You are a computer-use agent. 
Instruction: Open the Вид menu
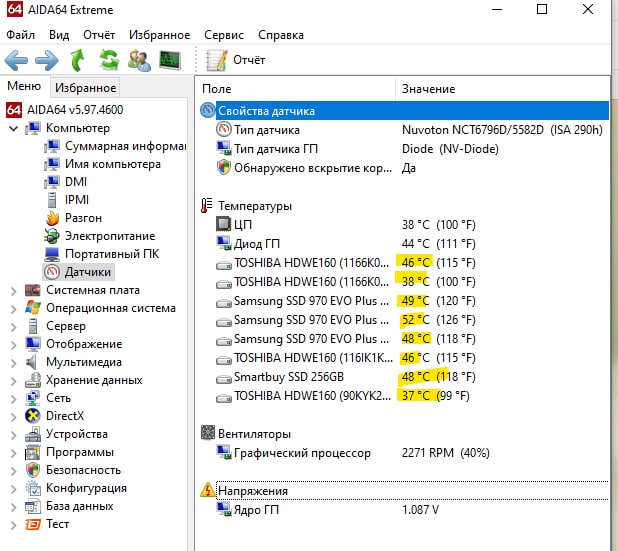pyautogui.click(x=59, y=35)
